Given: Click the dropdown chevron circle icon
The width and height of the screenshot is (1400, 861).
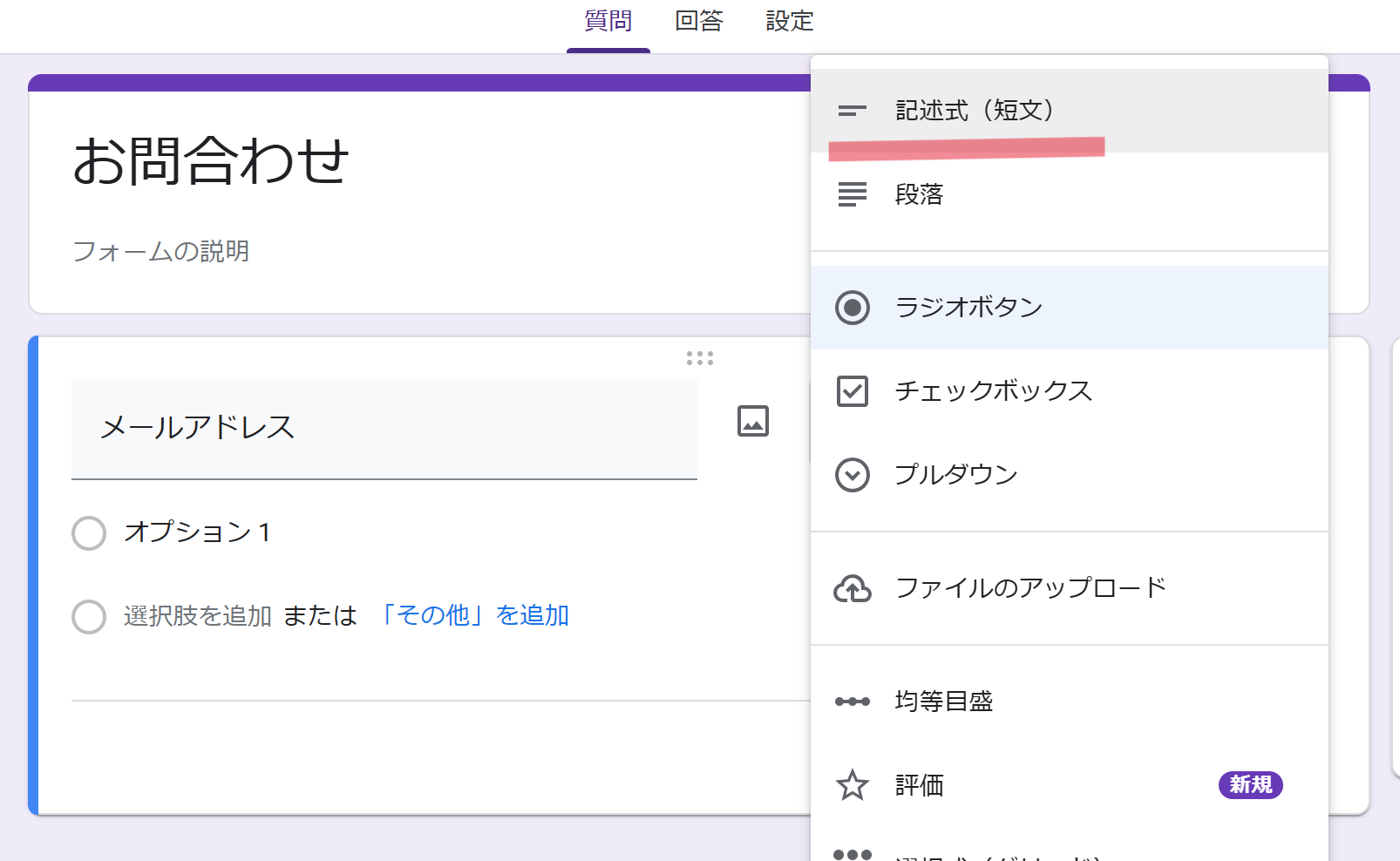Looking at the screenshot, I should coord(853,475).
